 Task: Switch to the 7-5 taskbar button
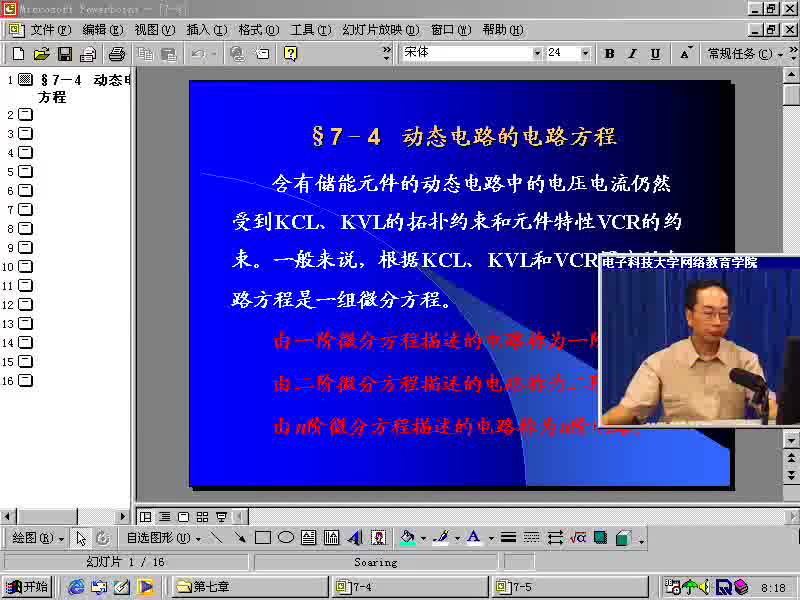(x=569, y=587)
